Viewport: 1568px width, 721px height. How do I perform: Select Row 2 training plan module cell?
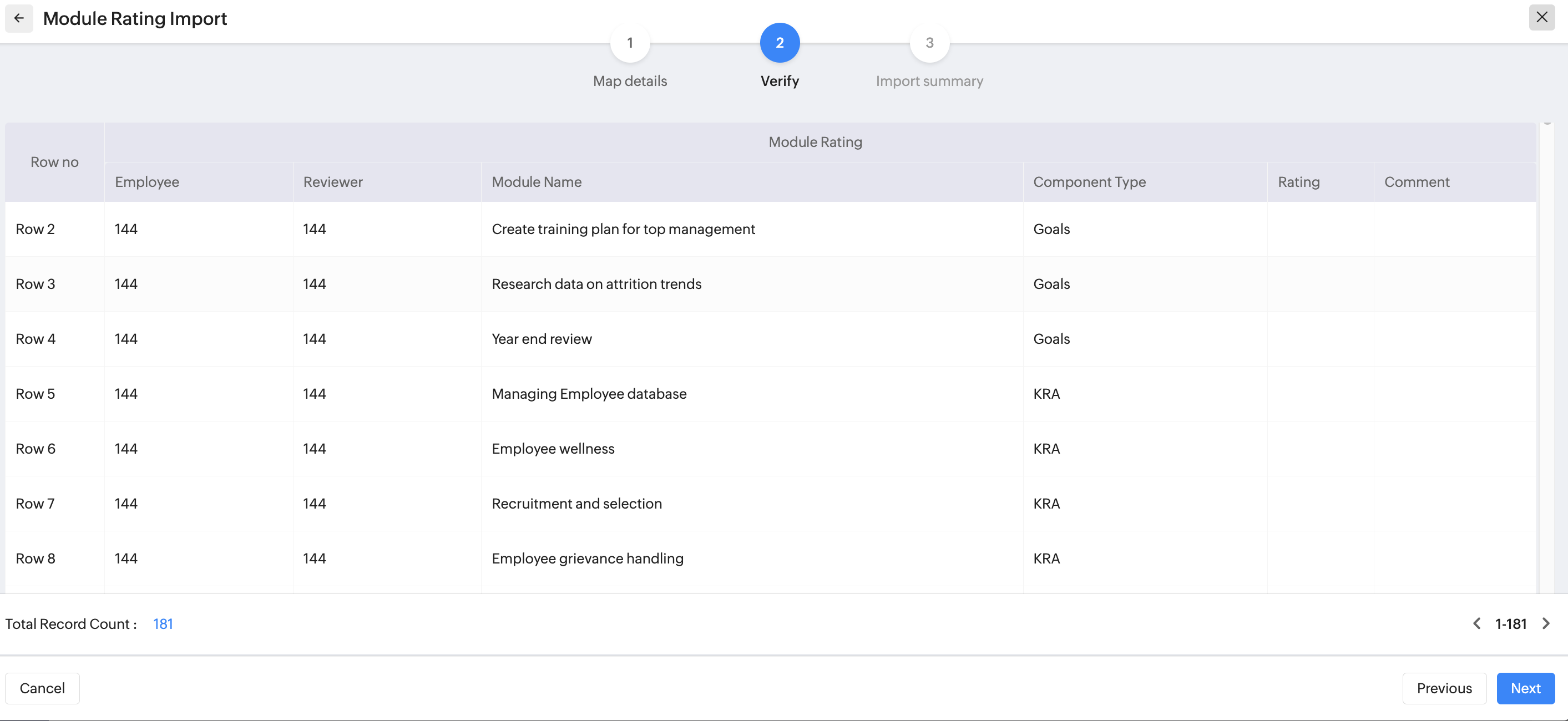(623, 230)
